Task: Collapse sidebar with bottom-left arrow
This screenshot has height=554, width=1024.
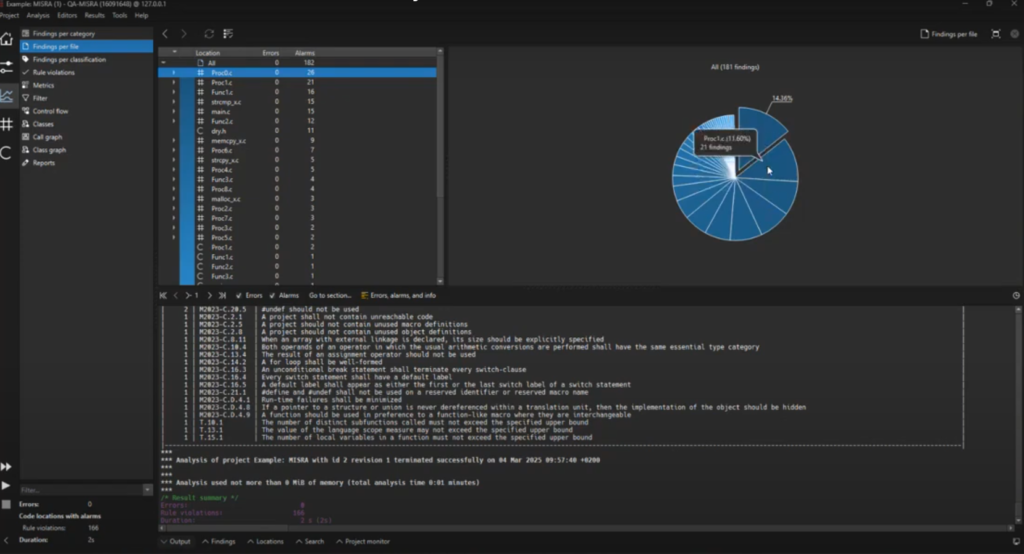Action: tap(6, 540)
